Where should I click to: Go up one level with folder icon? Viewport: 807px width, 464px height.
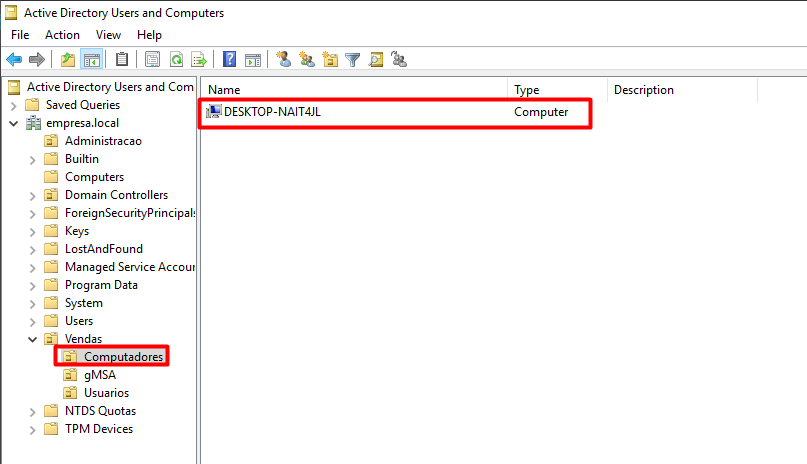coord(68,60)
